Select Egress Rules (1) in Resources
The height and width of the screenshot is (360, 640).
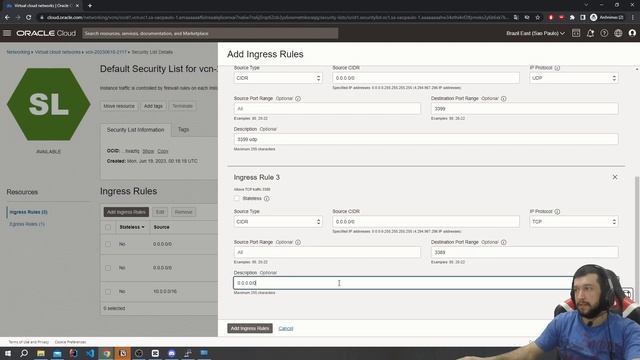point(27,224)
